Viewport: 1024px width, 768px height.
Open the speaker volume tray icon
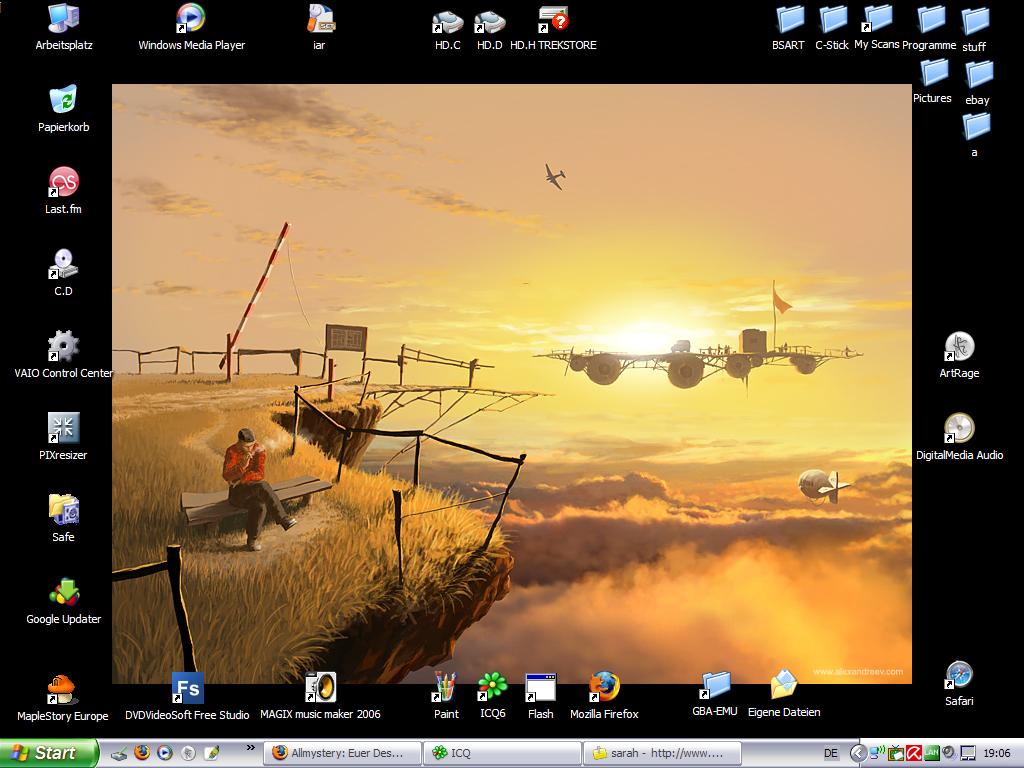click(948, 753)
